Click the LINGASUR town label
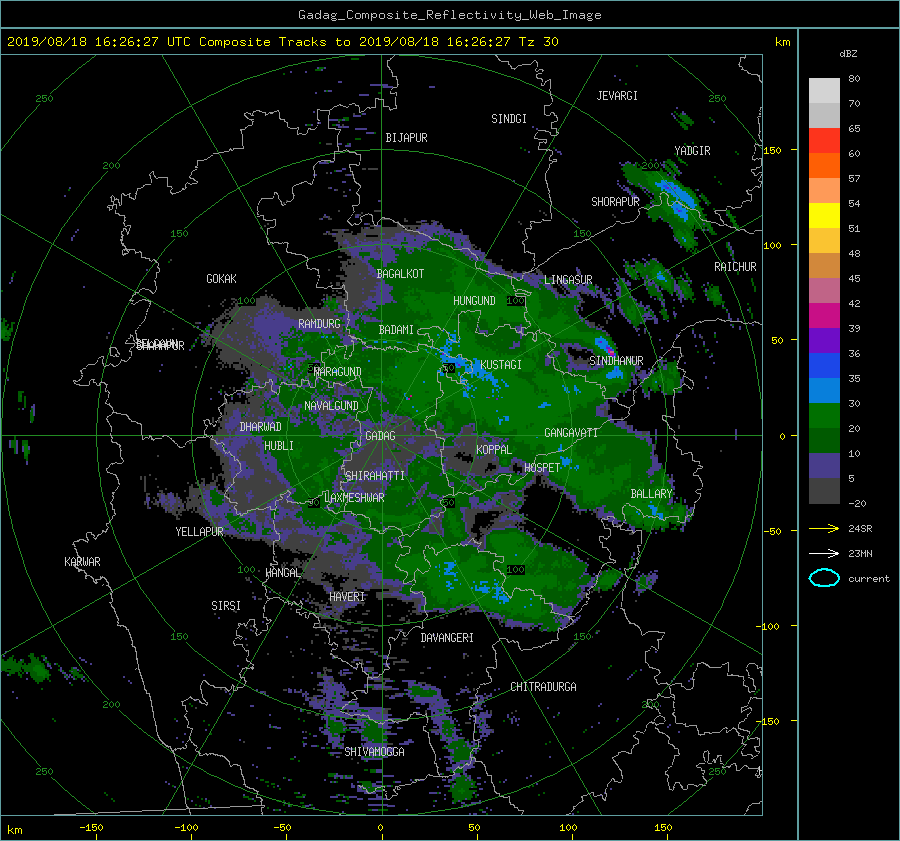 pyautogui.click(x=568, y=280)
